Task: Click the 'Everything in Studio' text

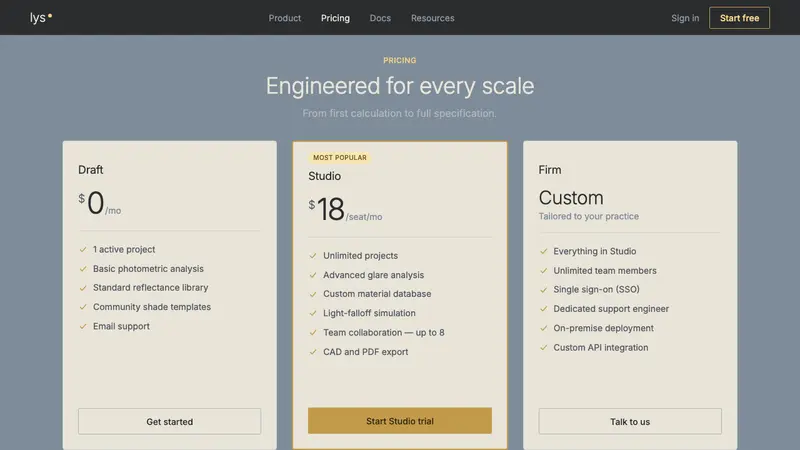Action: click(595, 251)
